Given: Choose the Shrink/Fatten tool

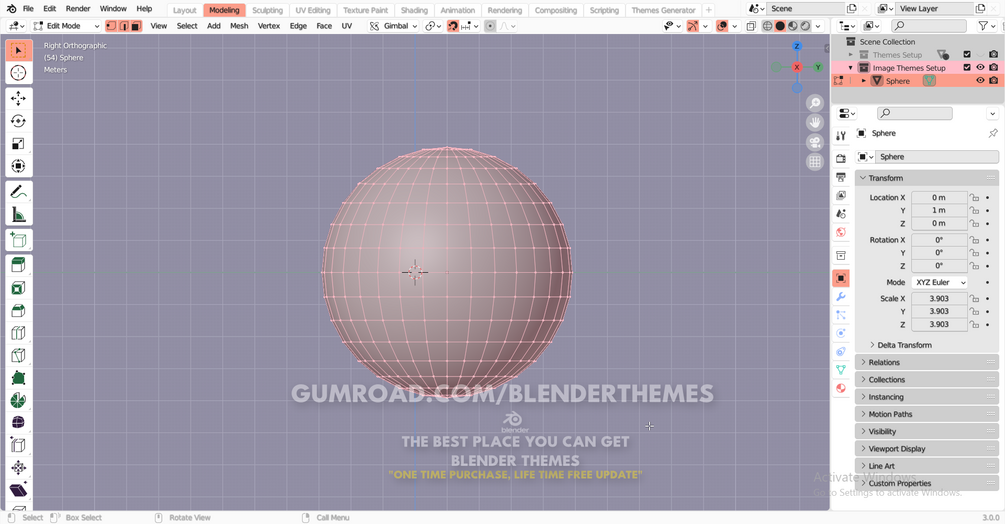Looking at the screenshot, I should [19, 468].
